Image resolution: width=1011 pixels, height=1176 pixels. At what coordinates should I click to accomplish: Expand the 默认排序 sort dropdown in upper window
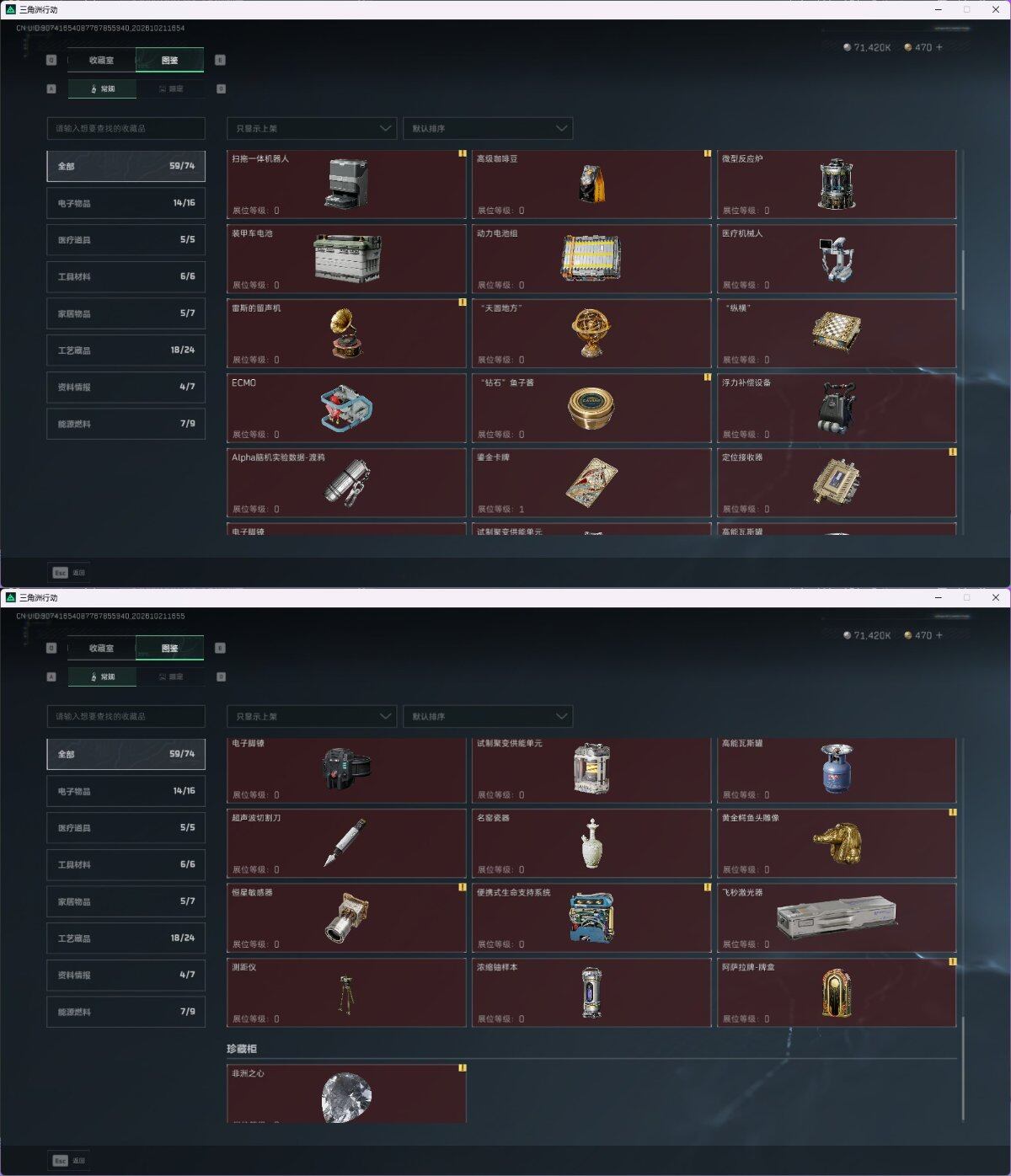click(488, 128)
